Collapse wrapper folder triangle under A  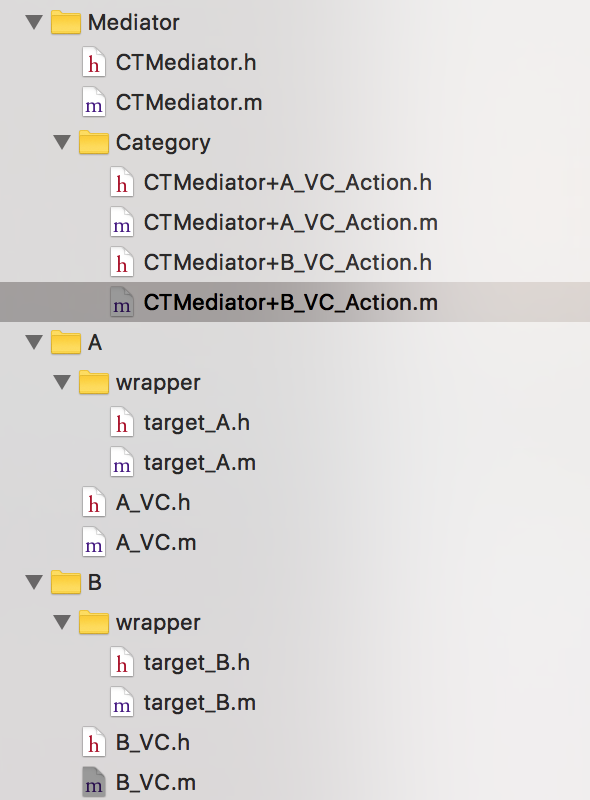[x=62, y=382]
